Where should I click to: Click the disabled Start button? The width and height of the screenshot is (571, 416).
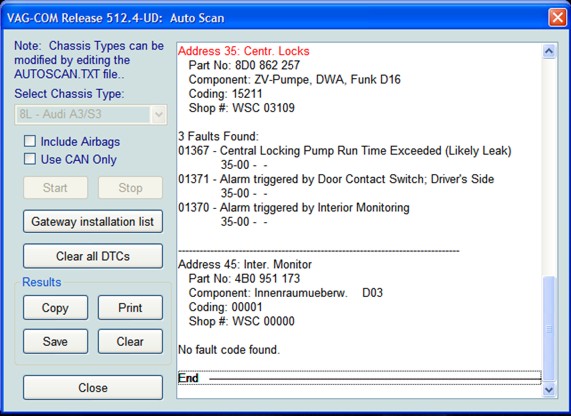click(x=55, y=188)
